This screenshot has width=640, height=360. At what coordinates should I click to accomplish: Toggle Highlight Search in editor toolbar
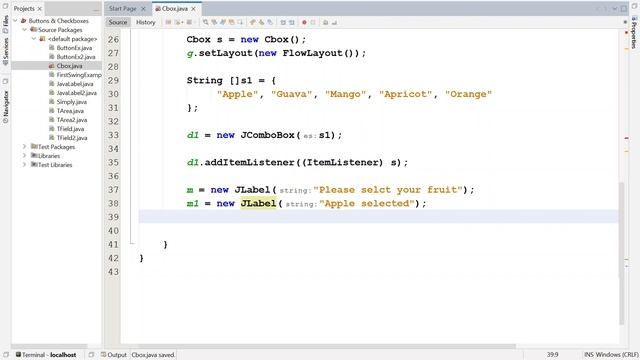click(x=231, y=22)
